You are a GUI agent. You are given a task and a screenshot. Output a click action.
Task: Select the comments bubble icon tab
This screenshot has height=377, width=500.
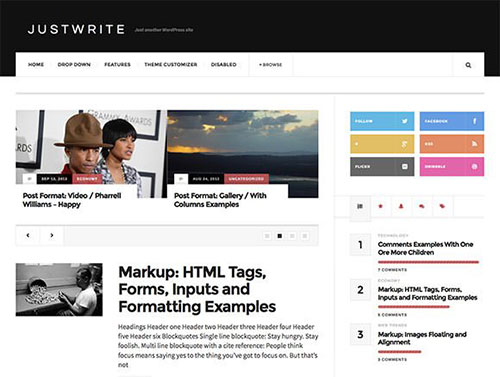pyautogui.click(x=422, y=206)
